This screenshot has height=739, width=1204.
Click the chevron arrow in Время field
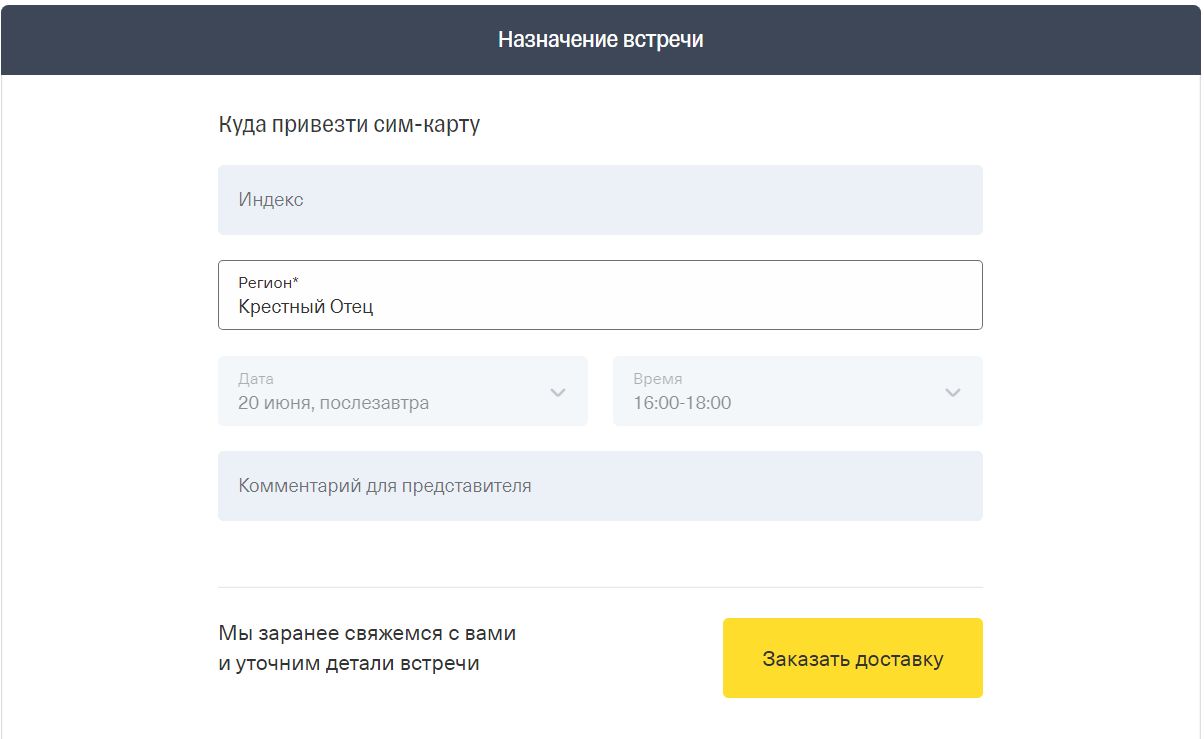953,392
